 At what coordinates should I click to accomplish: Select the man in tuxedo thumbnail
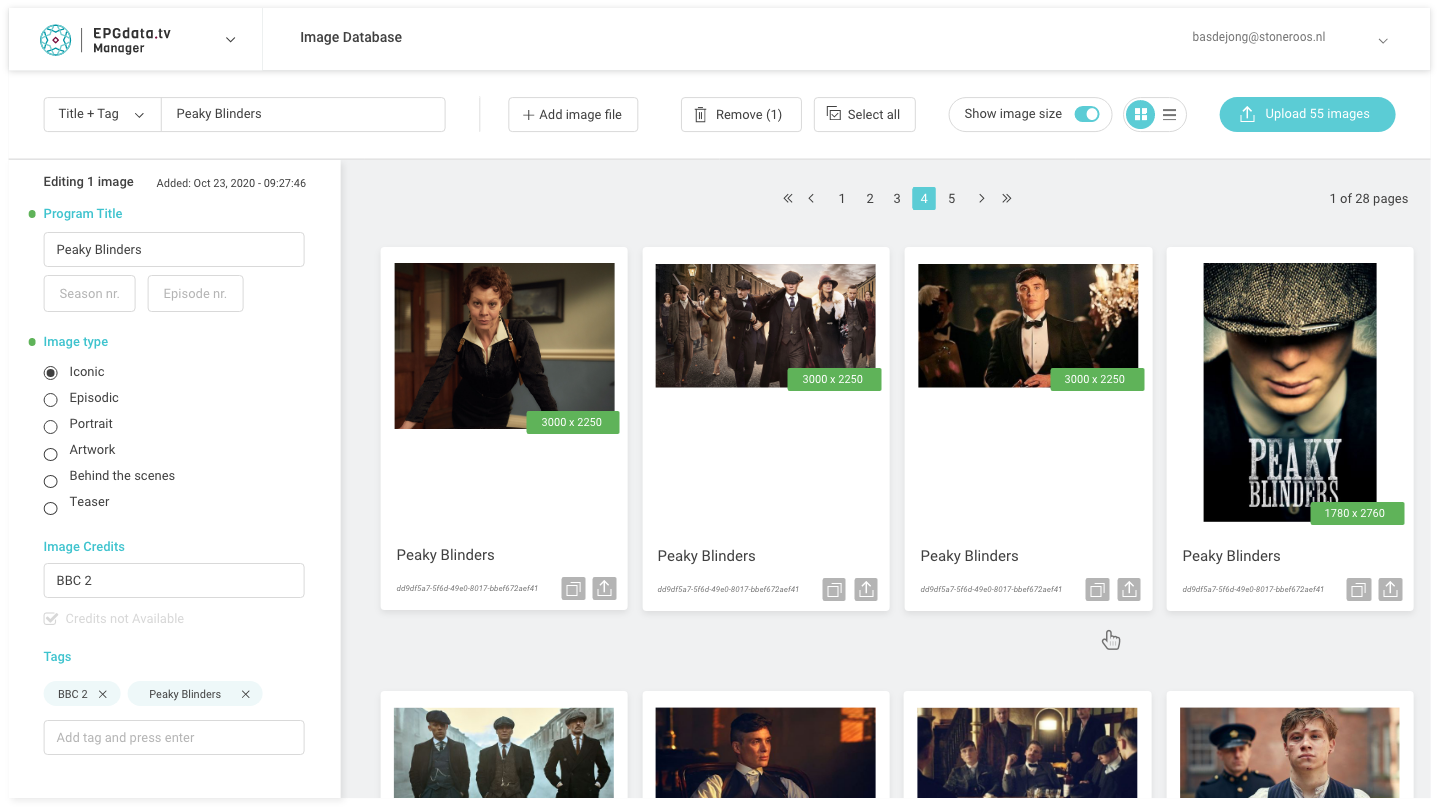[1028, 326]
